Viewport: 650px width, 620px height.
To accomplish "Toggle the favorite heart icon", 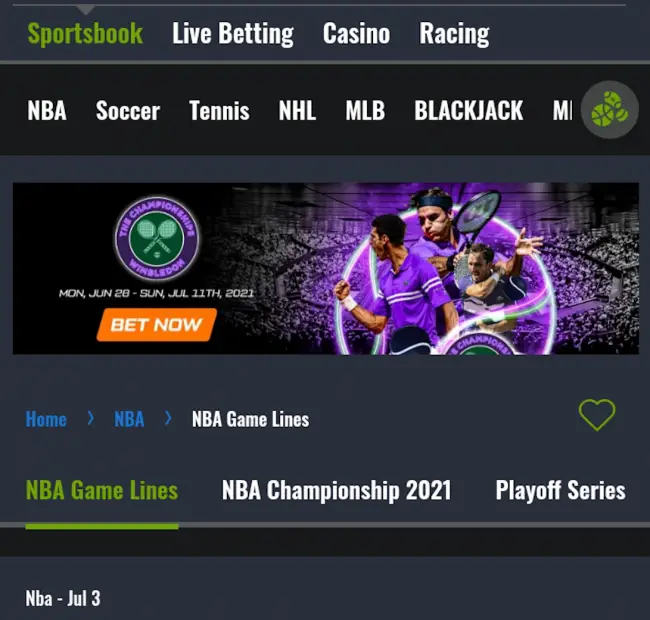I will (597, 415).
